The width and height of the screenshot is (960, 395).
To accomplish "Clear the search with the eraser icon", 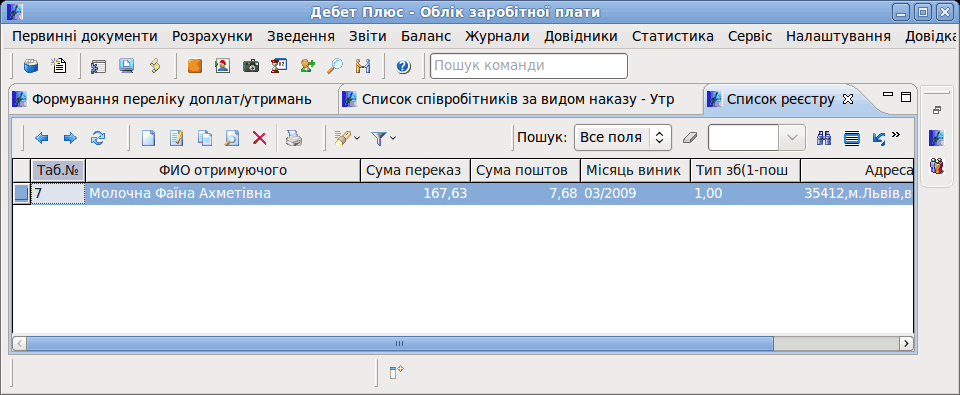I will 690,138.
